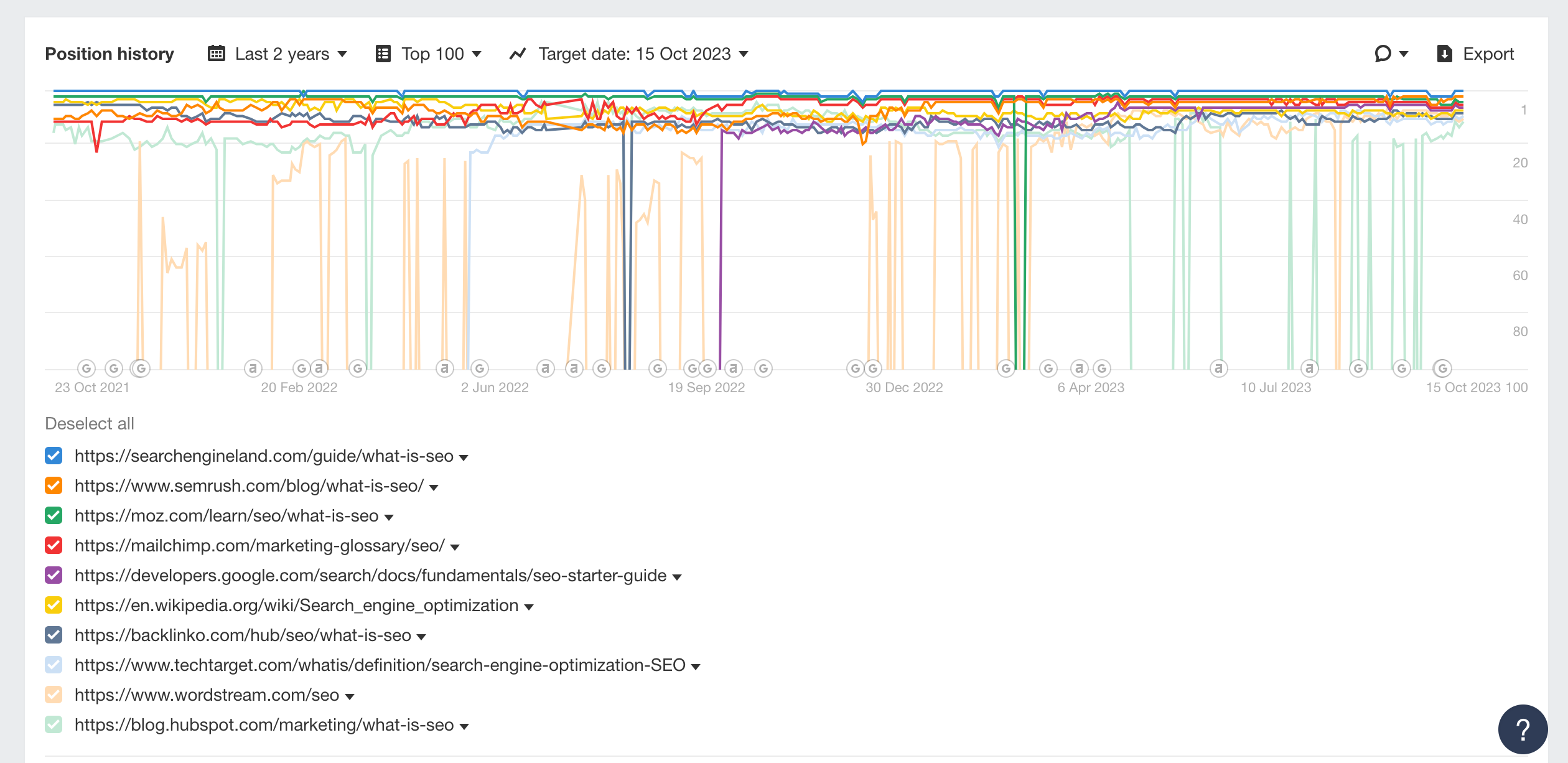Open the Target date dropdown
Screen dimensions: 1568x763
pos(628,54)
